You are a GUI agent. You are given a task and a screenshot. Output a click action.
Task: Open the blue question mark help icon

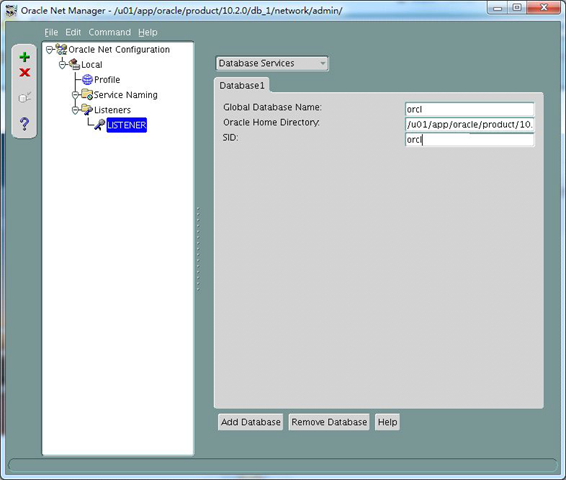click(x=24, y=124)
